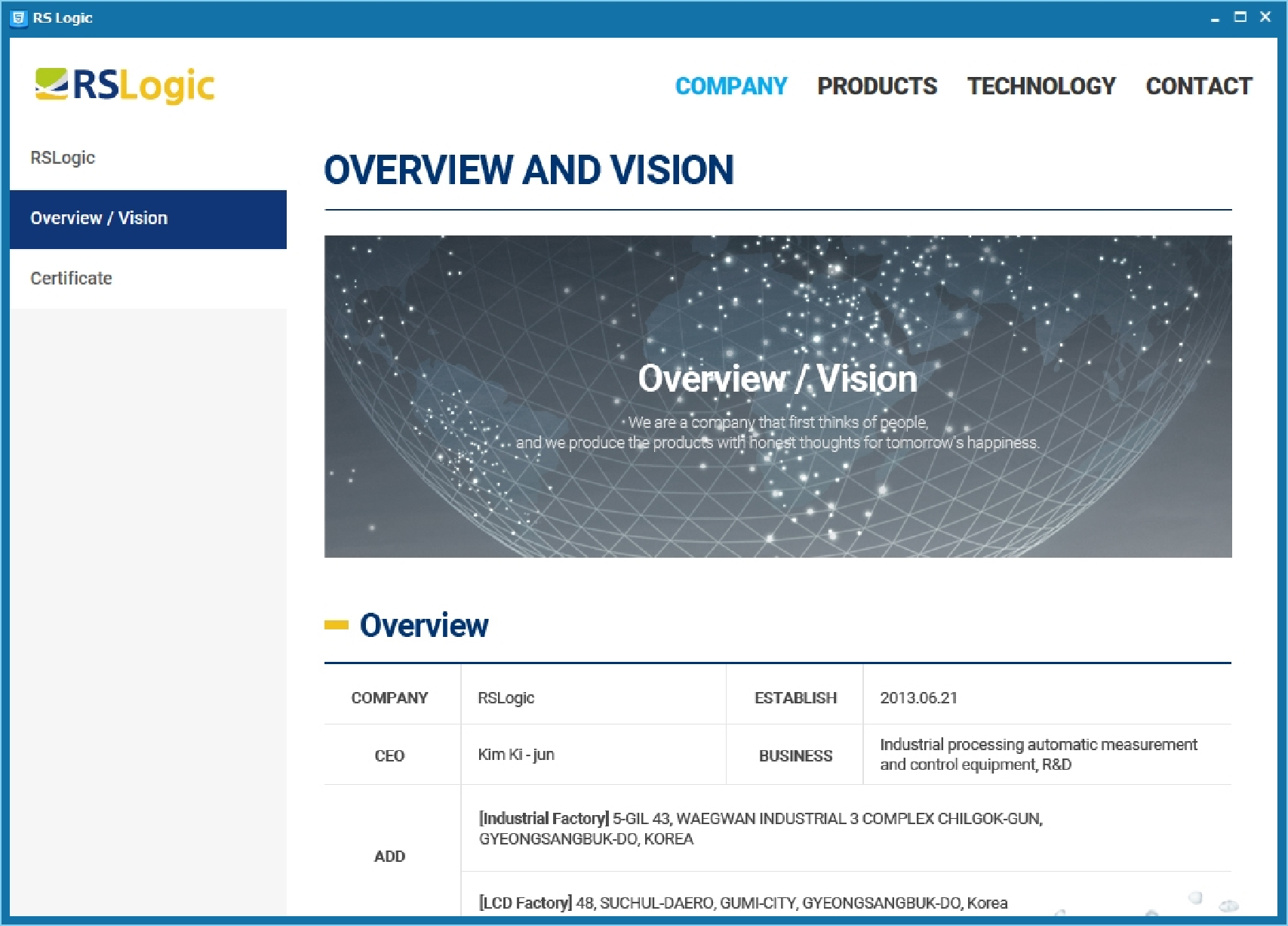Click the establish date 2013.06.21 cell
The height and width of the screenshot is (926, 1288).
[918, 698]
